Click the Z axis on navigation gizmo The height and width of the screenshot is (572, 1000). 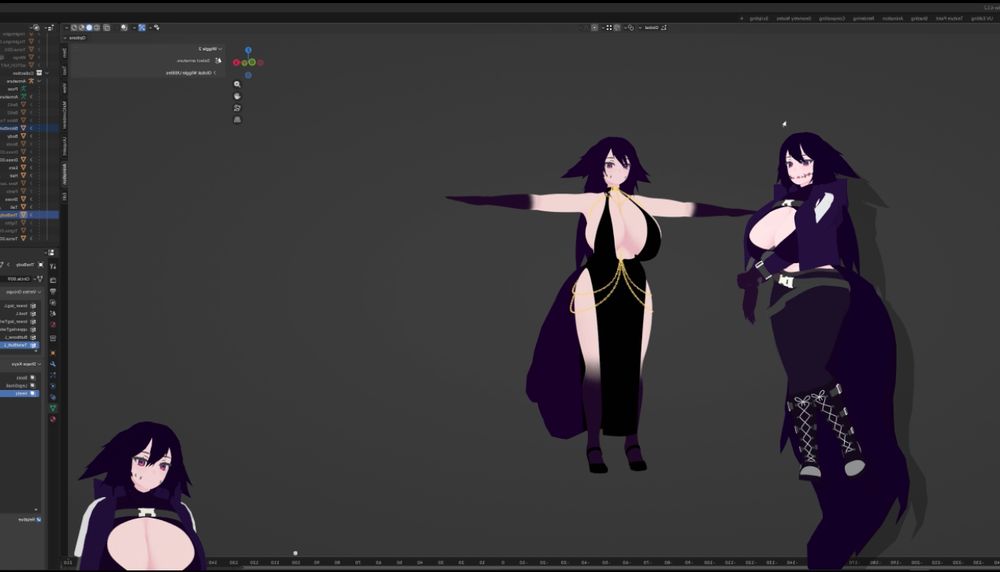248,50
